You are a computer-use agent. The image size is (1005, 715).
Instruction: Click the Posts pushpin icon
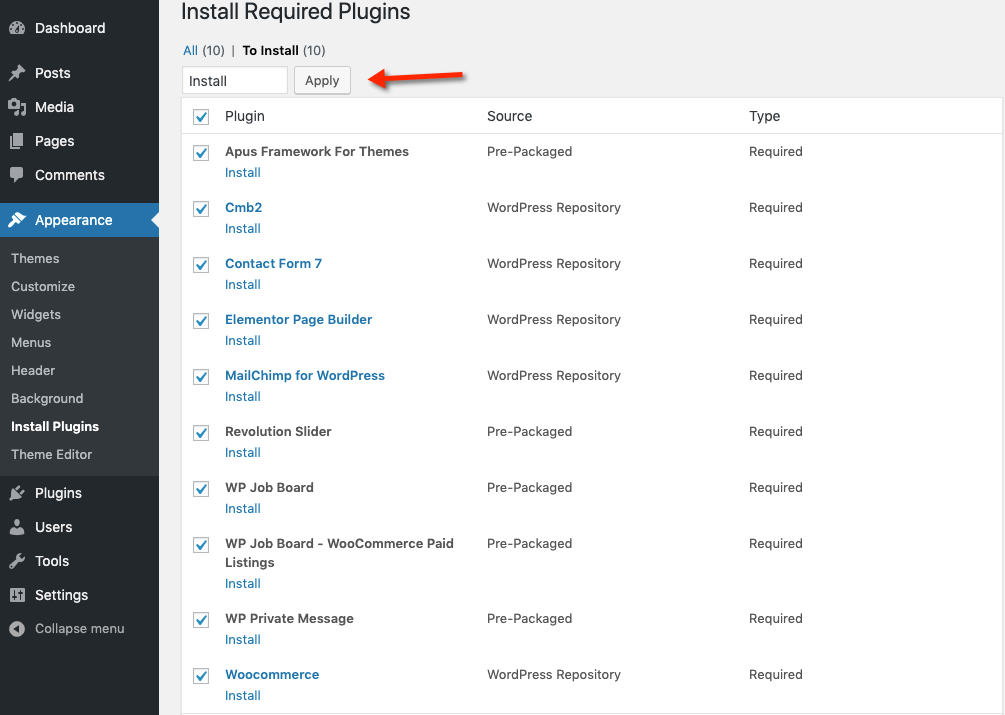click(x=17, y=73)
